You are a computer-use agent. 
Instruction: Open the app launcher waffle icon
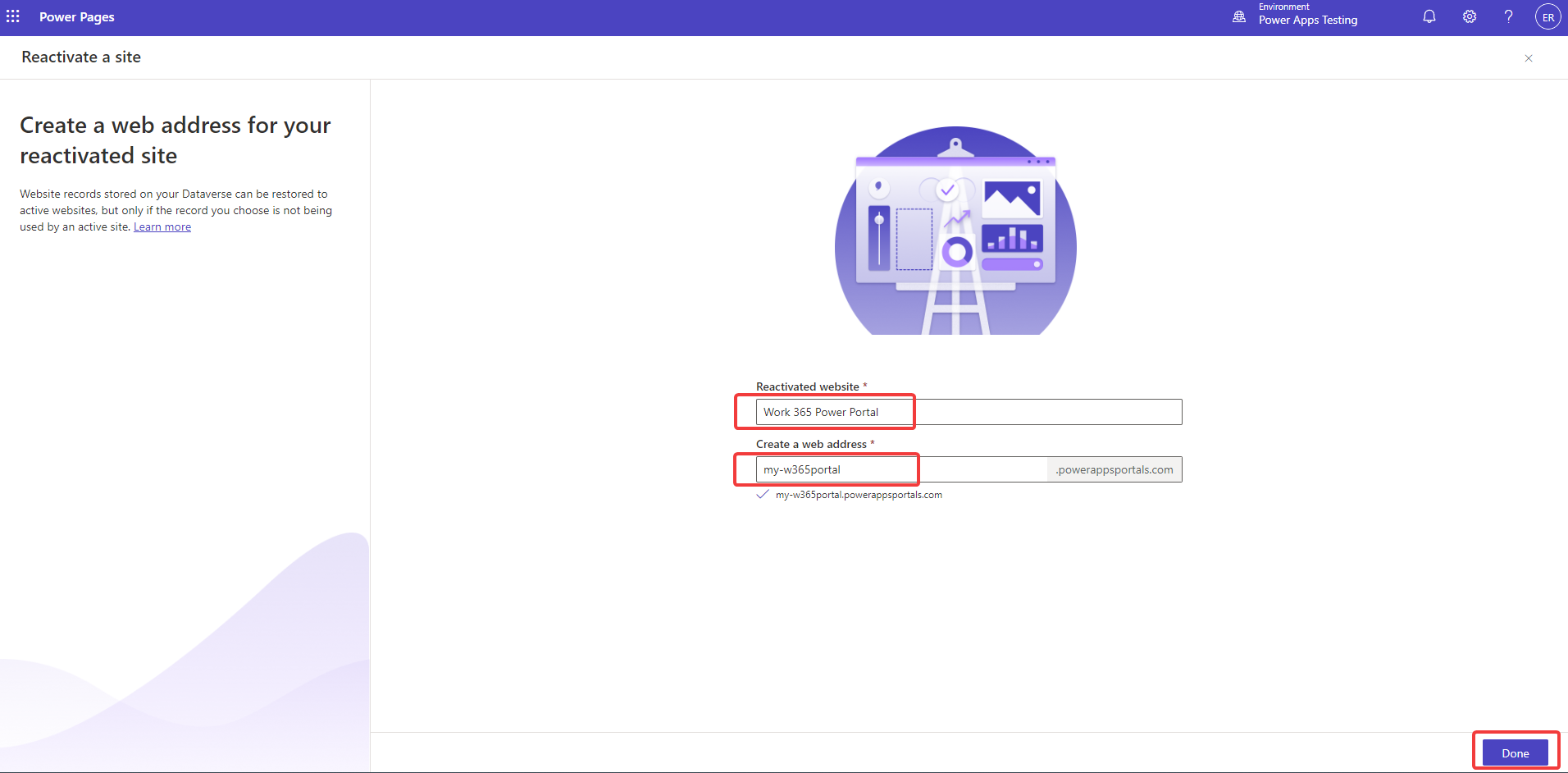click(x=13, y=16)
